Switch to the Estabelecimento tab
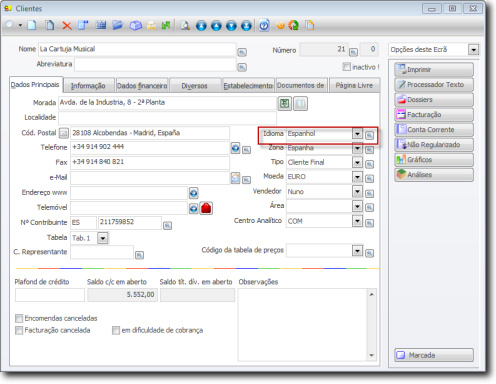 click(x=248, y=86)
